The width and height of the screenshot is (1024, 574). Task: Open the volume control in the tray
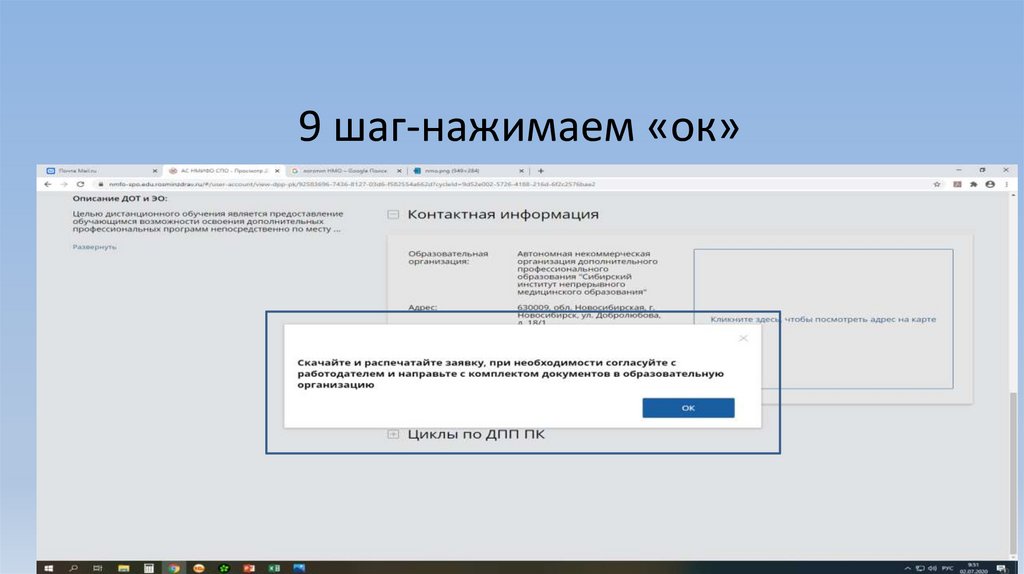(x=932, y=568)
